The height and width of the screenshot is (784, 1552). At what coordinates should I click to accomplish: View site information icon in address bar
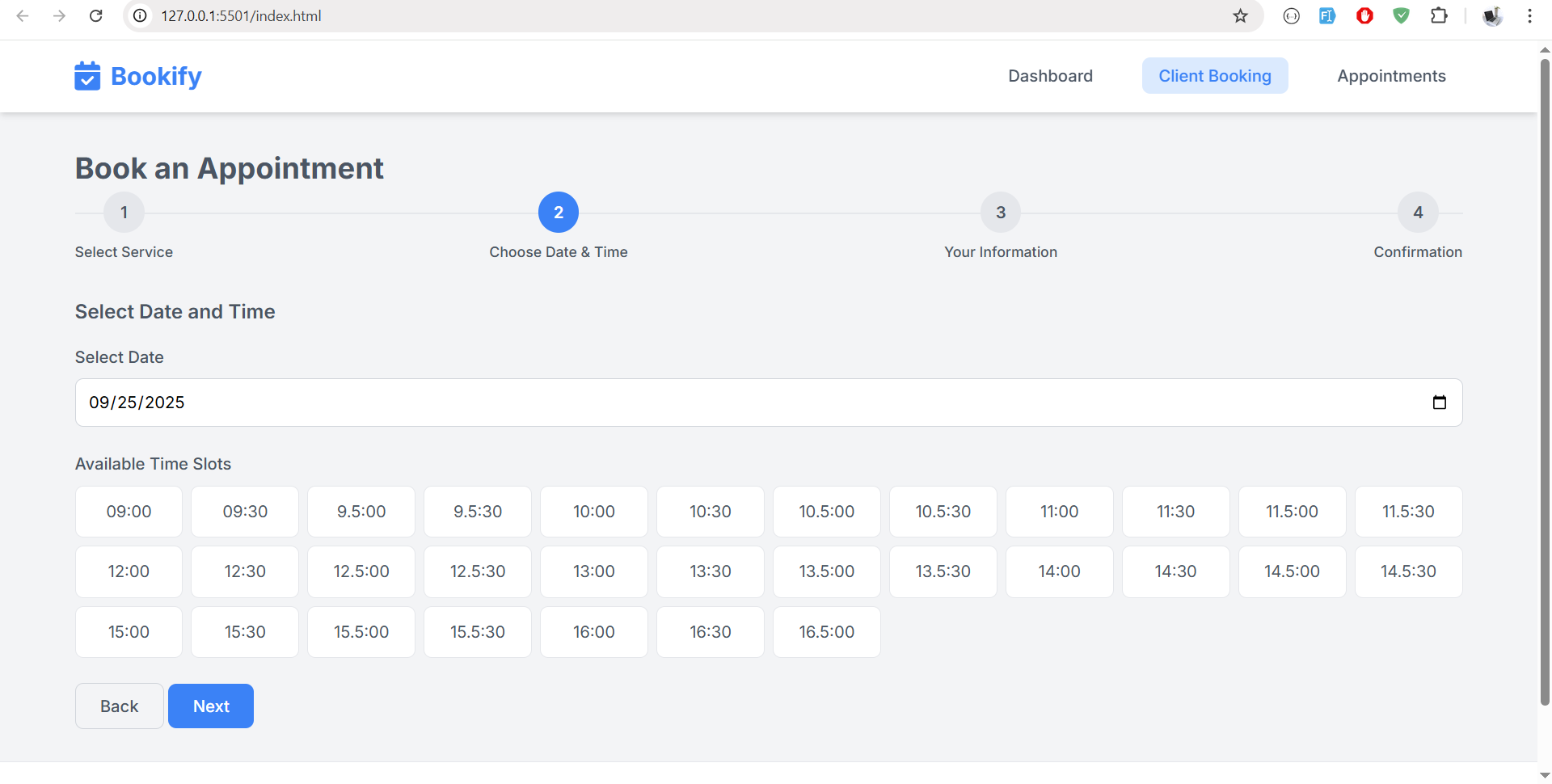click(x=140, y=16)
